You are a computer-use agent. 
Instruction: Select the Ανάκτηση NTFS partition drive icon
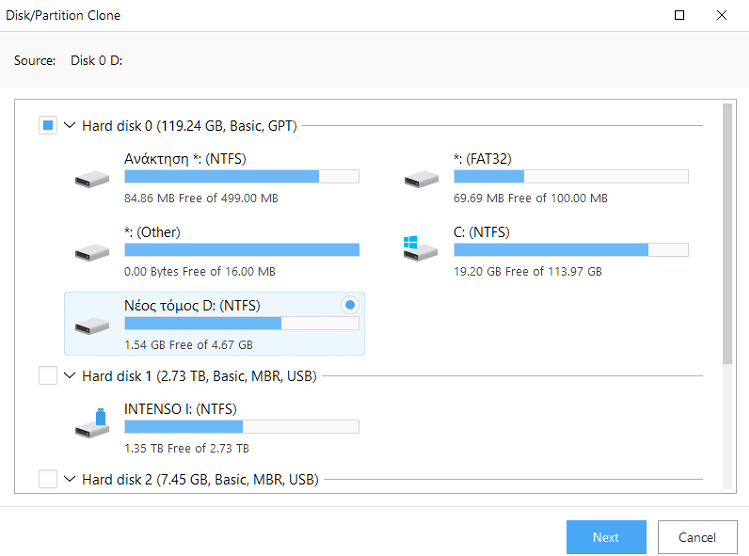[x=92, y=179]
